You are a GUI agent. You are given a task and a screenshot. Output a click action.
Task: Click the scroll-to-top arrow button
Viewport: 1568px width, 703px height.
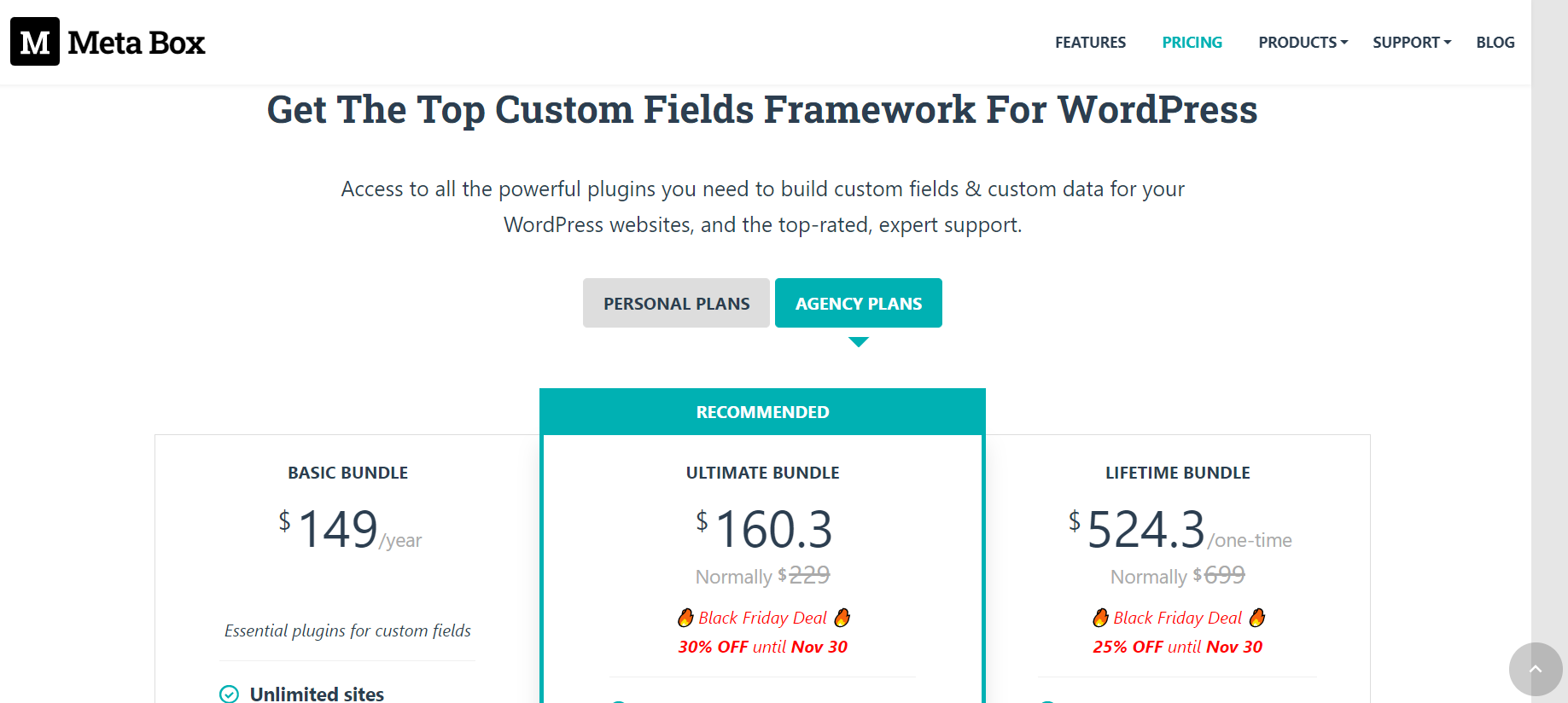click(1536, 669)
